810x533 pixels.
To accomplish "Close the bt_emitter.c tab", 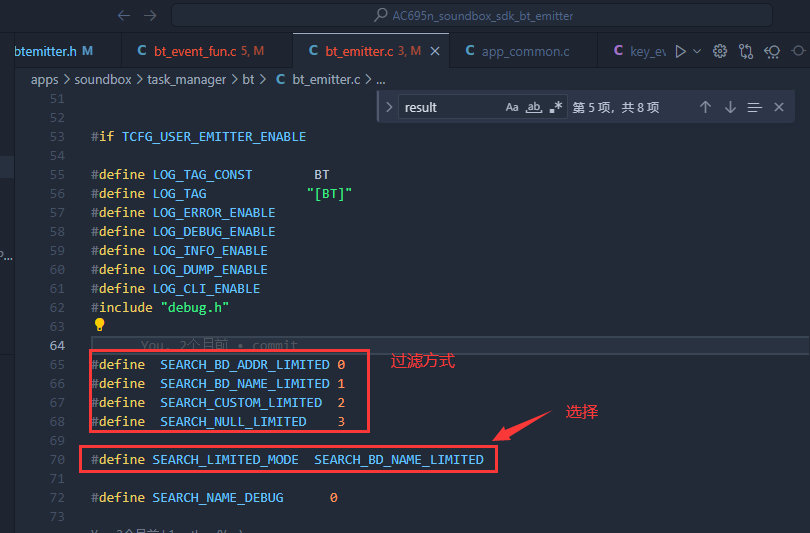I will tap(435, 51).
